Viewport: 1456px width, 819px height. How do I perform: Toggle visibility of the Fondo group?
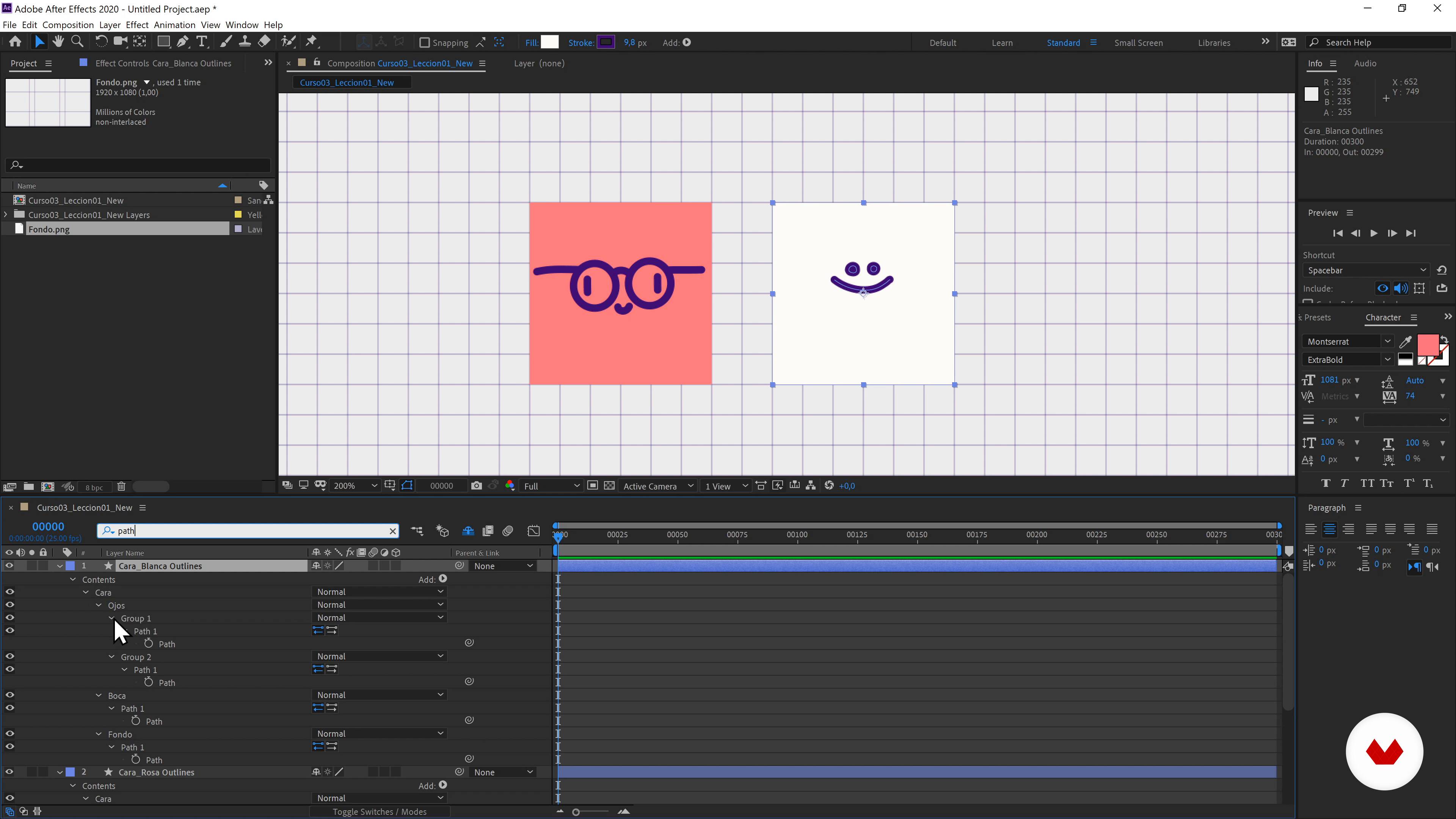click(9, 734)
